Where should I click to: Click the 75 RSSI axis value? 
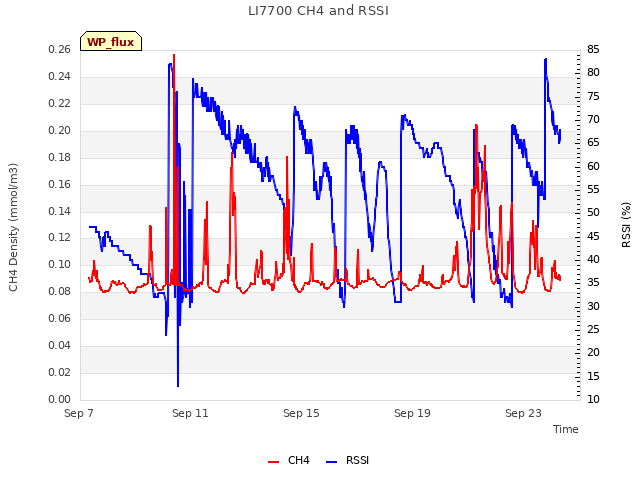pos(593,96)
